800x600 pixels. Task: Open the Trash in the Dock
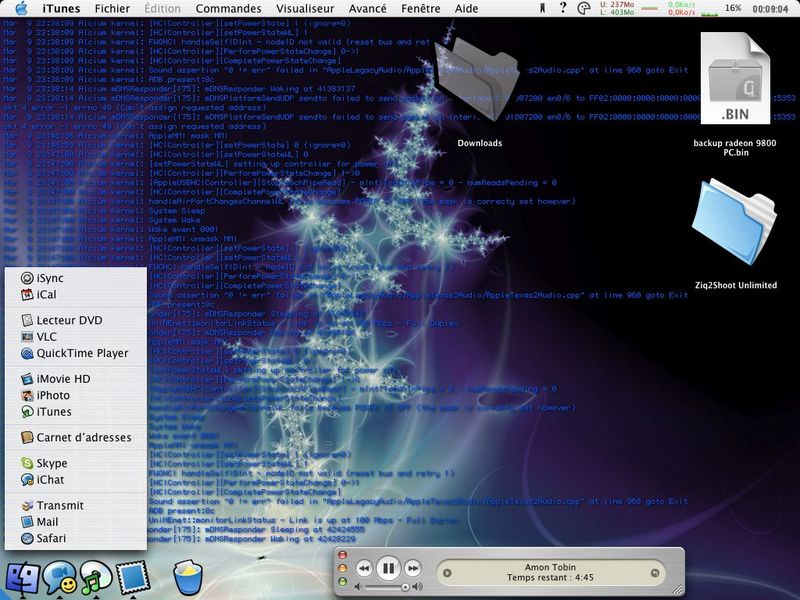point(188,578)
